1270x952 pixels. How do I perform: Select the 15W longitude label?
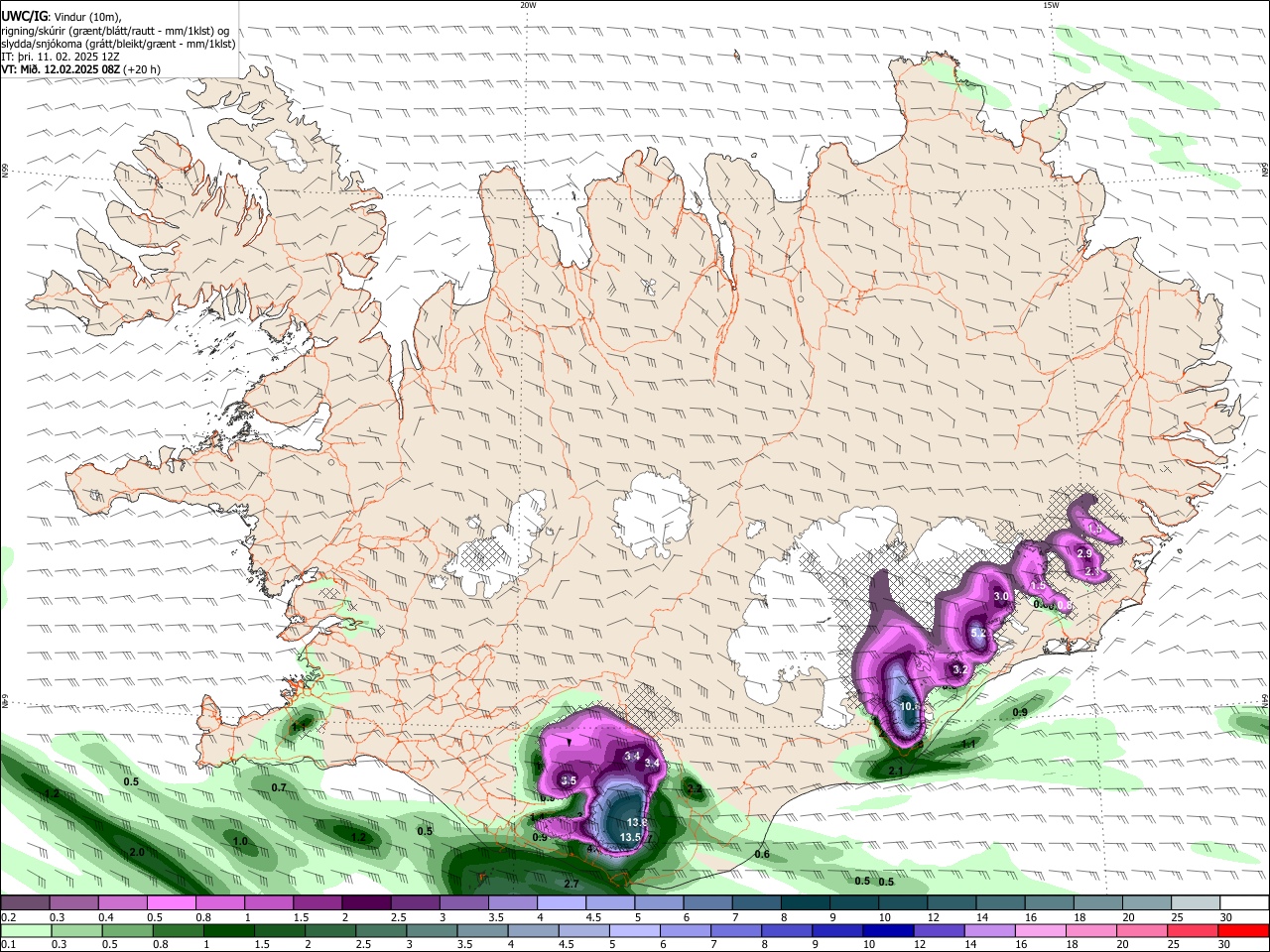click(1051, 5)
